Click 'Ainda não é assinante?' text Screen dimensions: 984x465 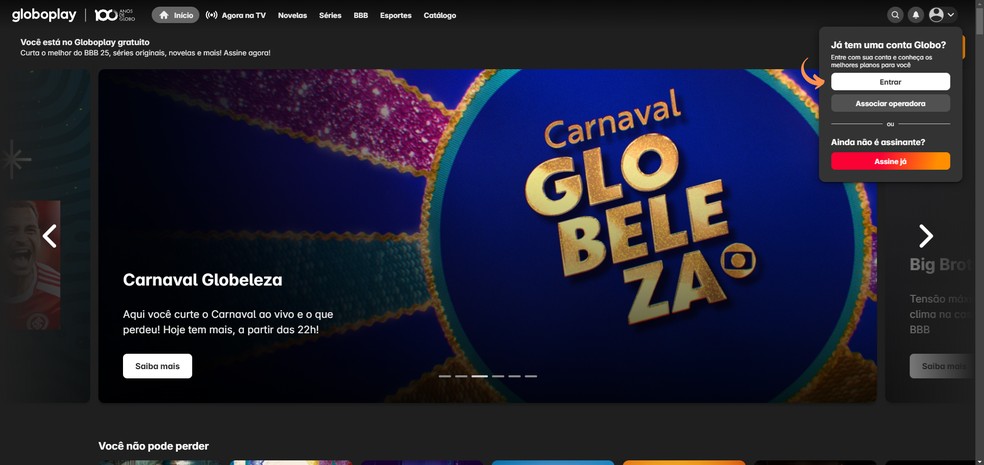878,142
